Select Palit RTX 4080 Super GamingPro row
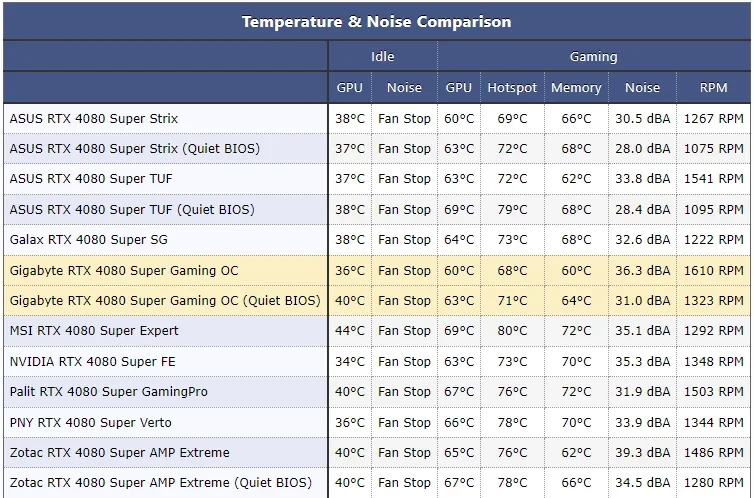 [x=377, y=391]
